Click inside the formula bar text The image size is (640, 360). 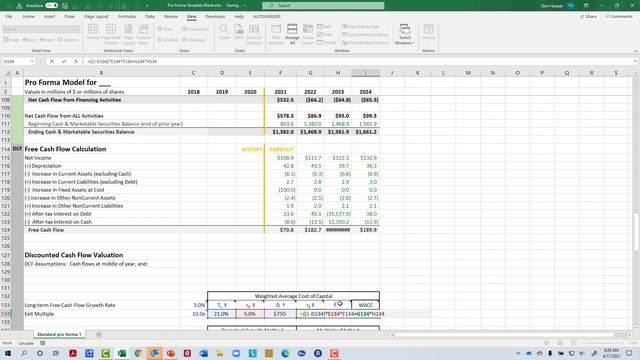[122, 61]
